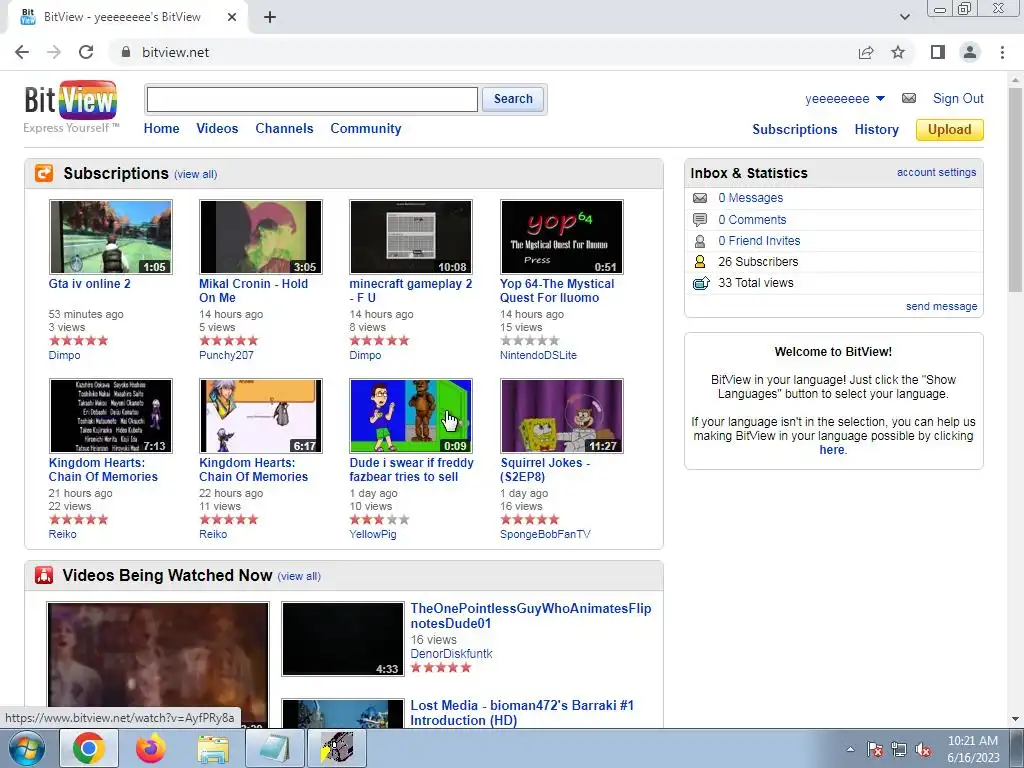Open the Gta iv online 2 thumbnail
This screenshot has height=768, width=1024.
[111, 236]
